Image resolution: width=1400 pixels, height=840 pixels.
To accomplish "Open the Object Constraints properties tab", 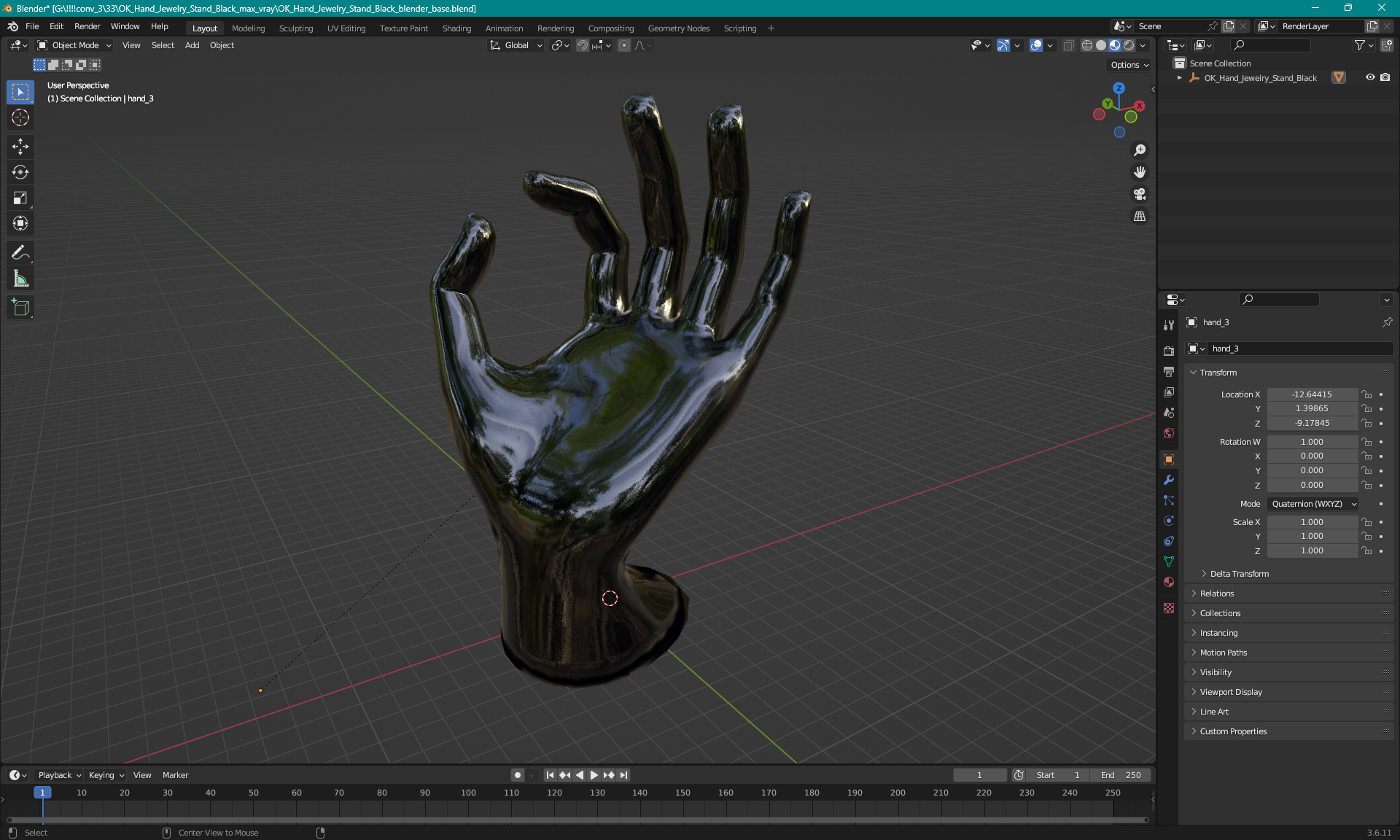I will (1169, 541).
